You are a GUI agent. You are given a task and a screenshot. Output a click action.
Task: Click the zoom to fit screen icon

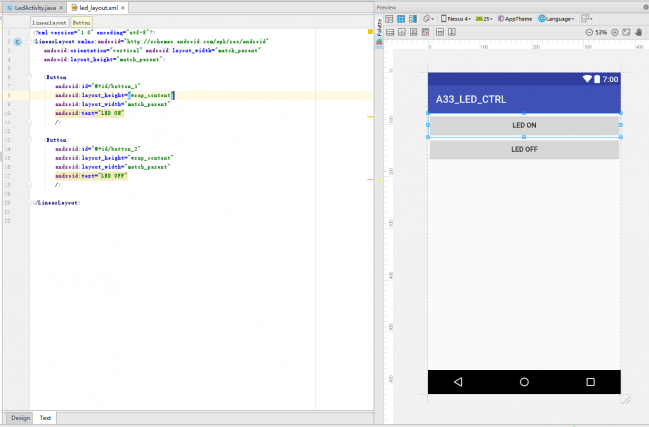point(626,32)
